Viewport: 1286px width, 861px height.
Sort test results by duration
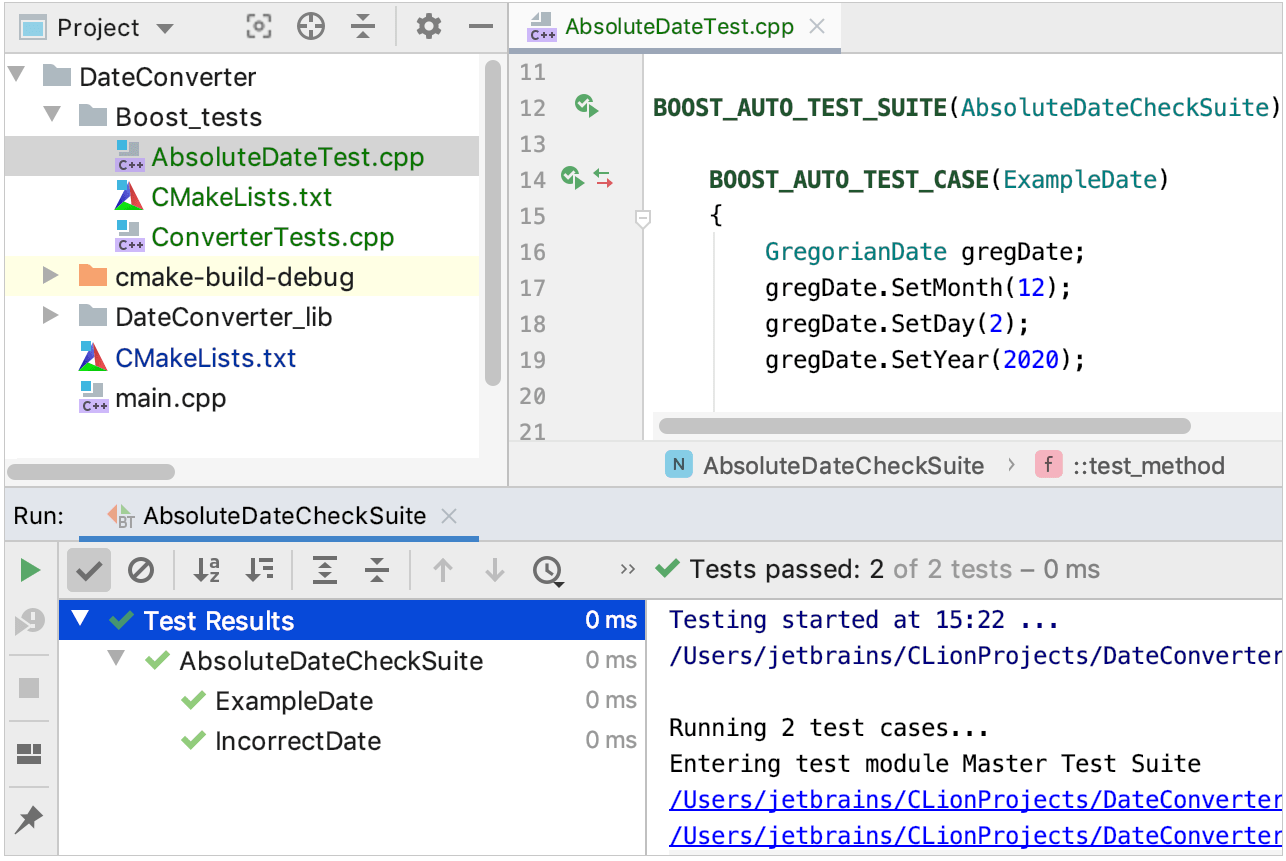259,570
